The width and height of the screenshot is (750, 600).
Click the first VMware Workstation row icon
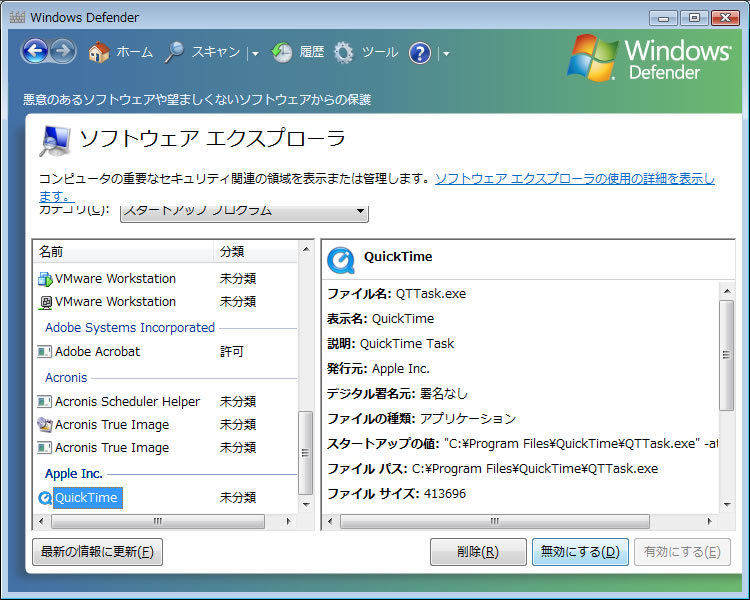[x=45, y=279]
